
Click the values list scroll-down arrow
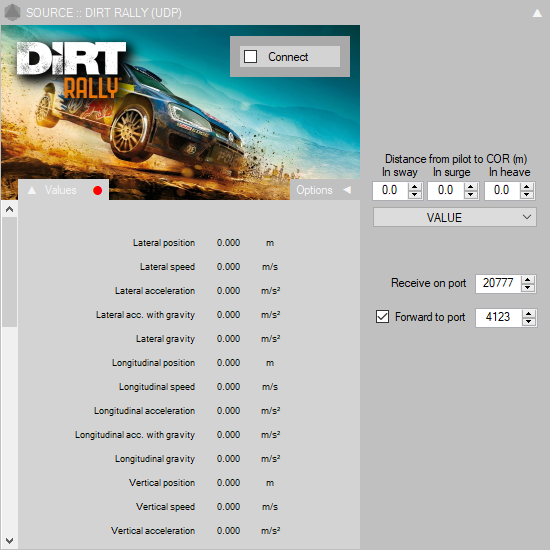[9, 541]
